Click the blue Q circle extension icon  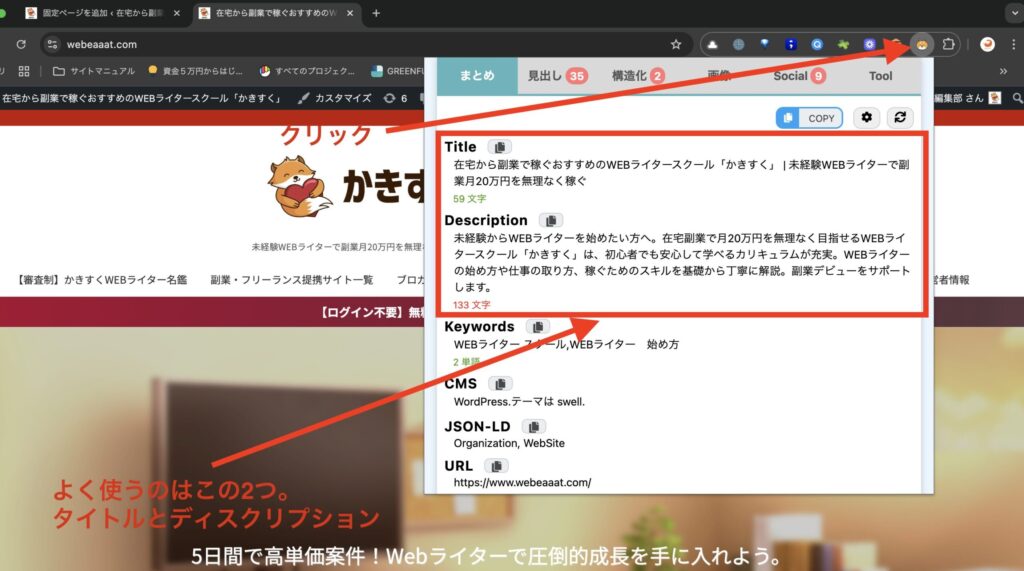(817, 44)
